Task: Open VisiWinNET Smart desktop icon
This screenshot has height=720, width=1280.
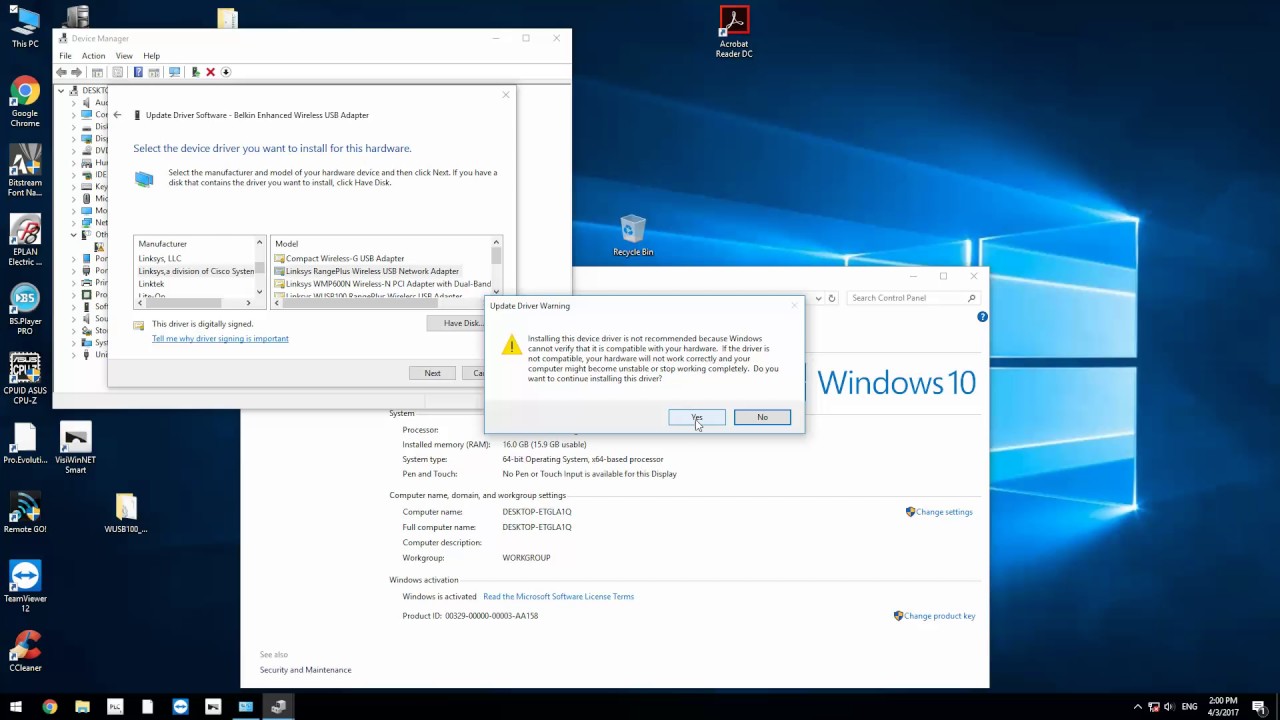Action: pyautogui.click(x=75, y=449)
